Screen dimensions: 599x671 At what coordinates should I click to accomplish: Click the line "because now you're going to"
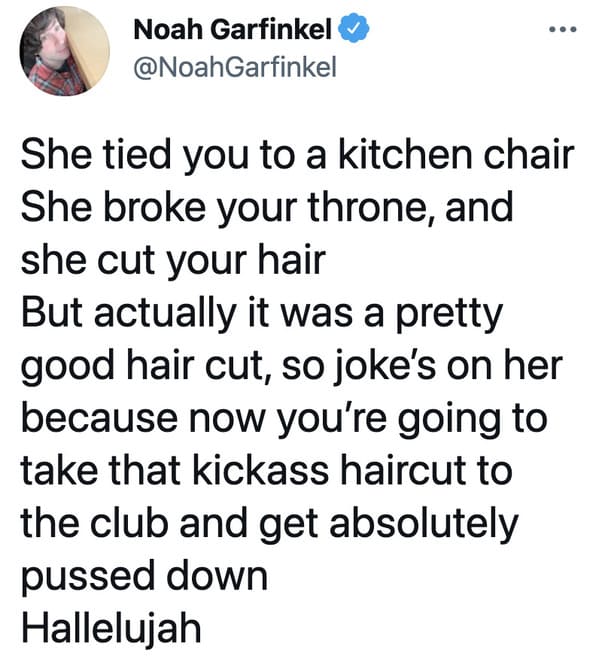pyautogui.click(x=284, y=418)
